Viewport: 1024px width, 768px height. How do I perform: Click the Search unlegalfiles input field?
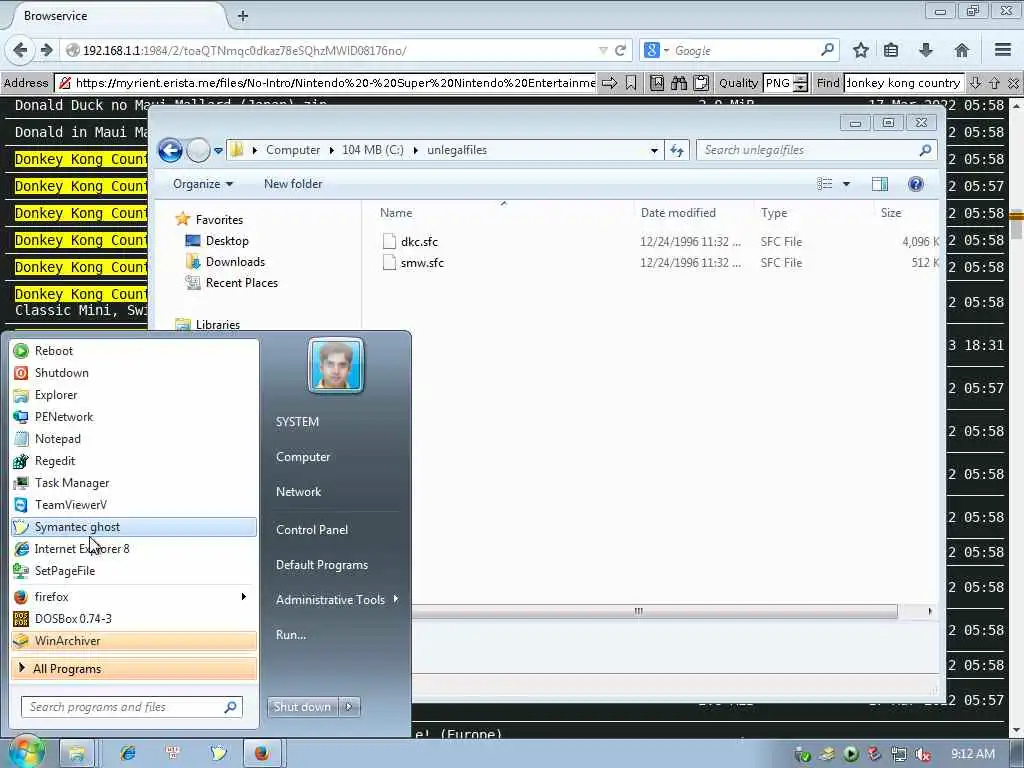pos(816,150)
